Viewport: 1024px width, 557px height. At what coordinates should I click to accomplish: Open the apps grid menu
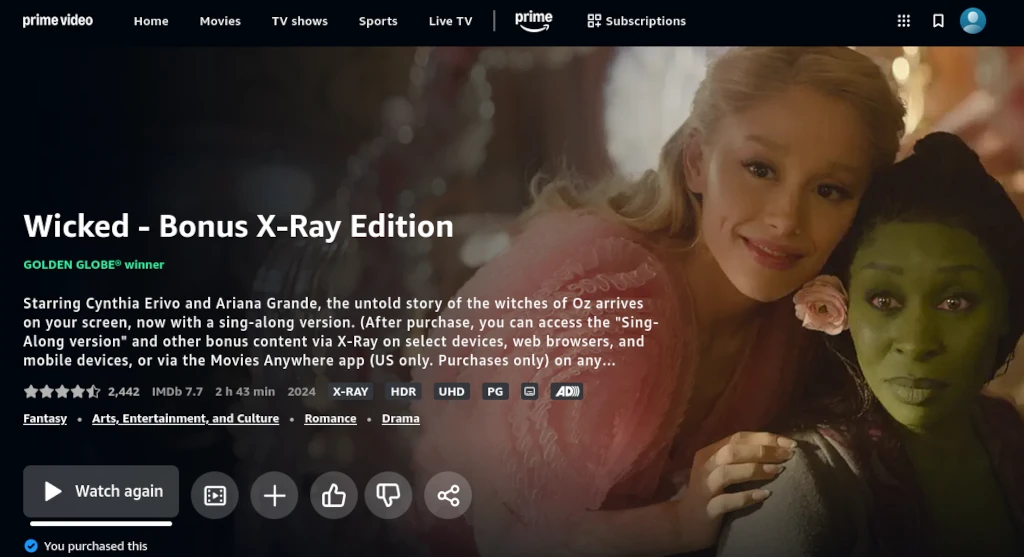coord(903,21)
